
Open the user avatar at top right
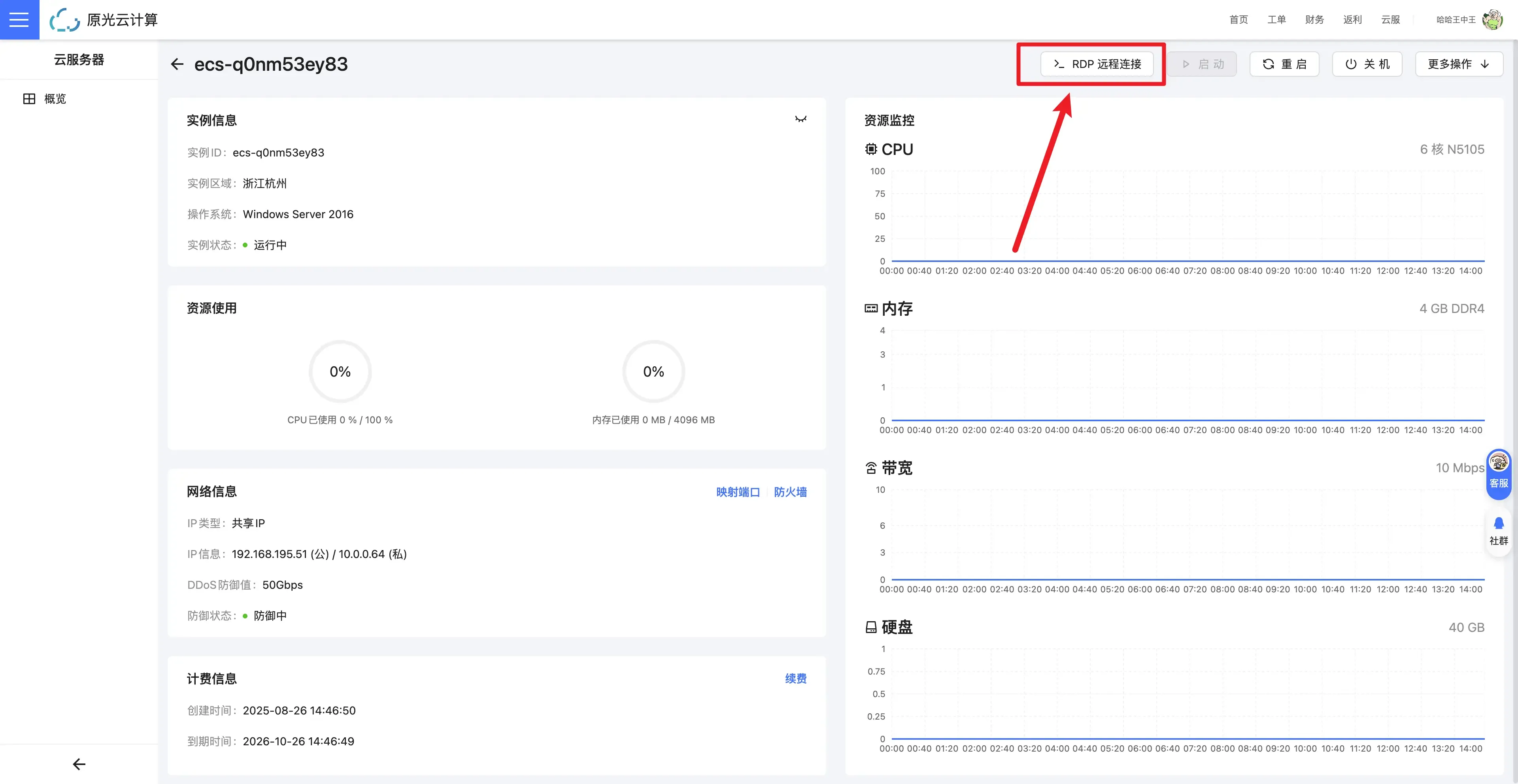coord(1492,19)
